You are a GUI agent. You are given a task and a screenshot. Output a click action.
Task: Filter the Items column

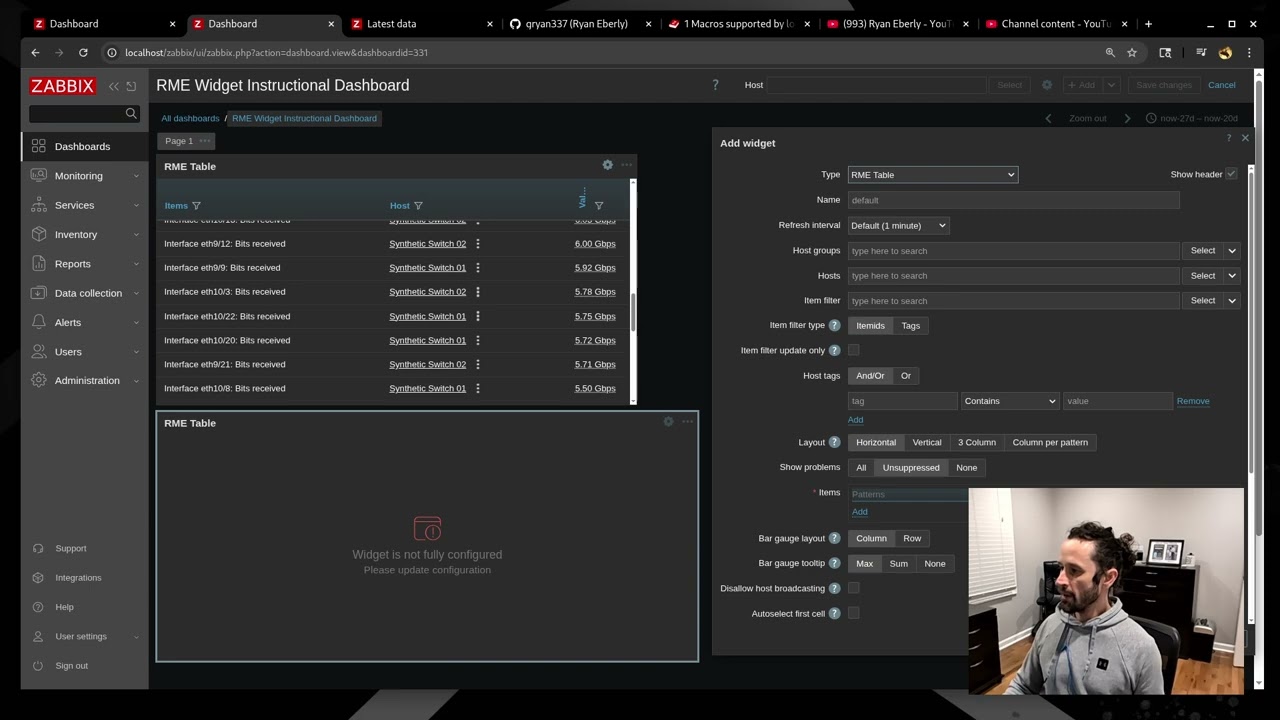click(196, 206)
